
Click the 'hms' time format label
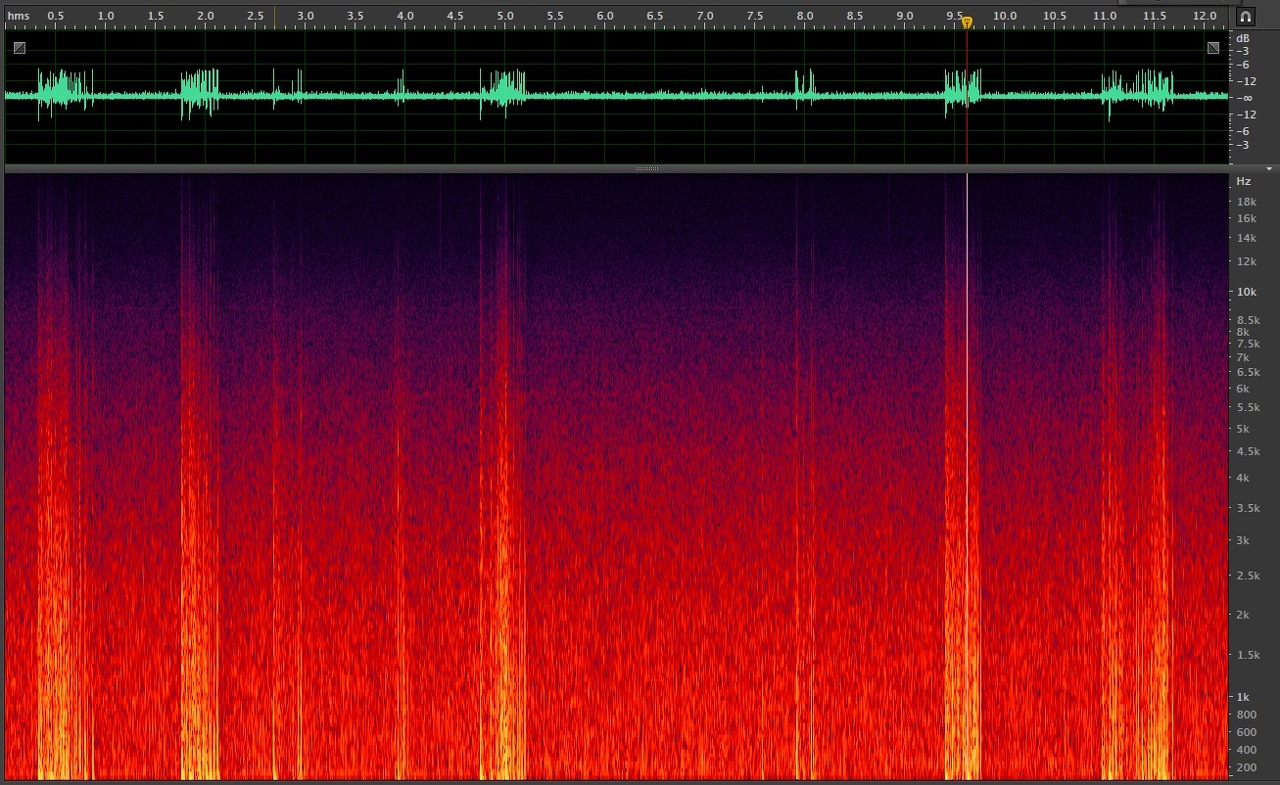[x=19, y=17]
